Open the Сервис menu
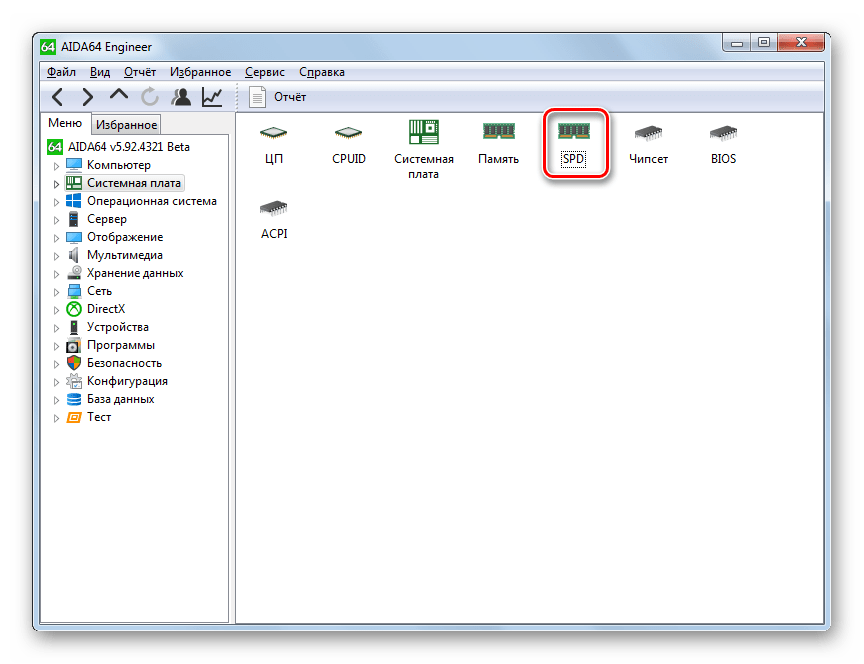 tap(264, 72)
